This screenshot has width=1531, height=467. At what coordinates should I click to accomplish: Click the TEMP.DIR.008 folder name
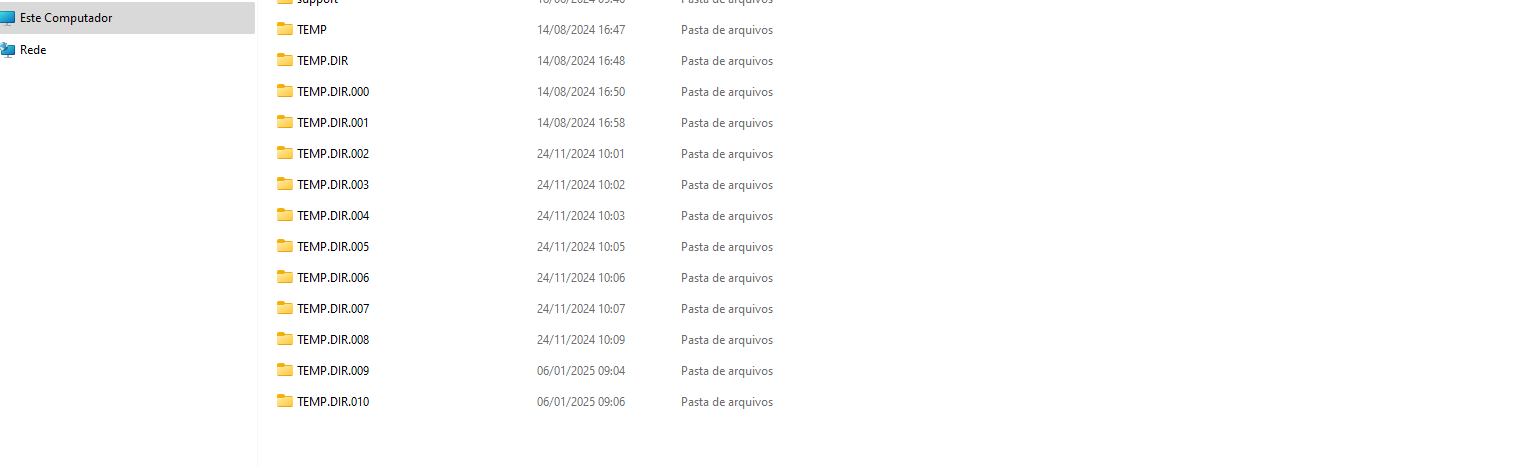[333, 340]
